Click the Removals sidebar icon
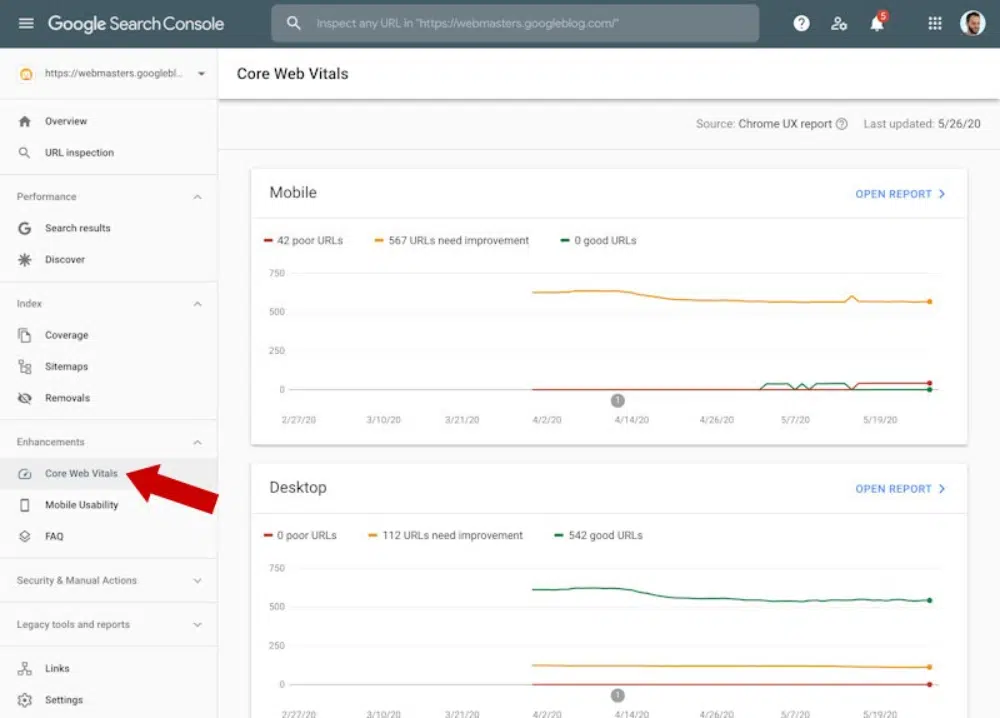 (x=25, y=398)
